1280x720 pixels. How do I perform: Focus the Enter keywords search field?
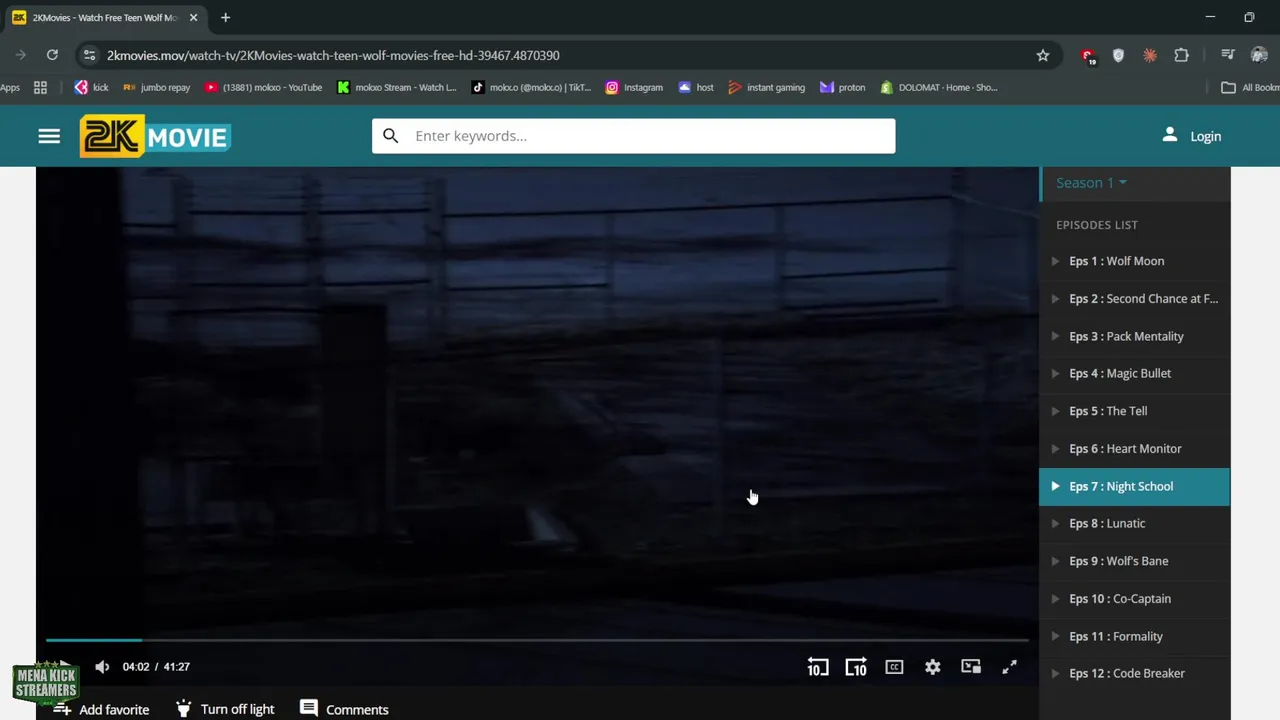click(634, 136)
